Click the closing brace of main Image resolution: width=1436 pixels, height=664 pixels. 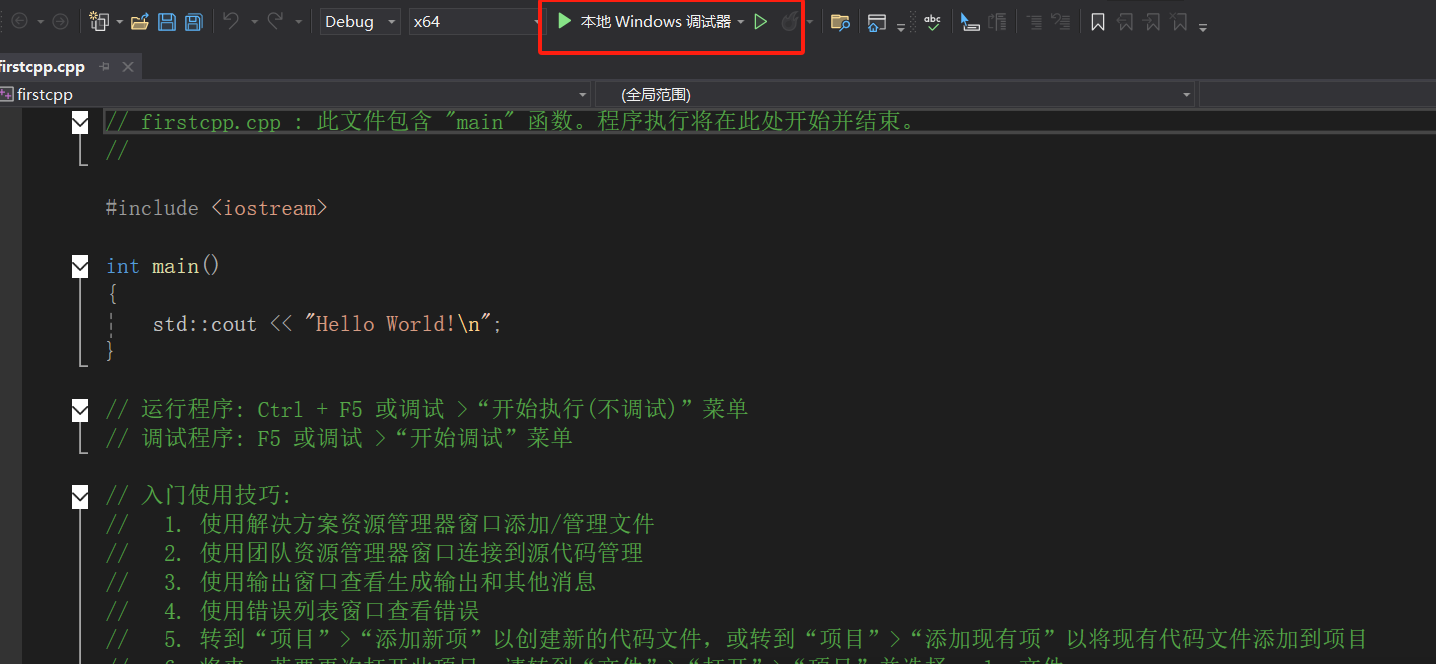click(x=111, y=352)
